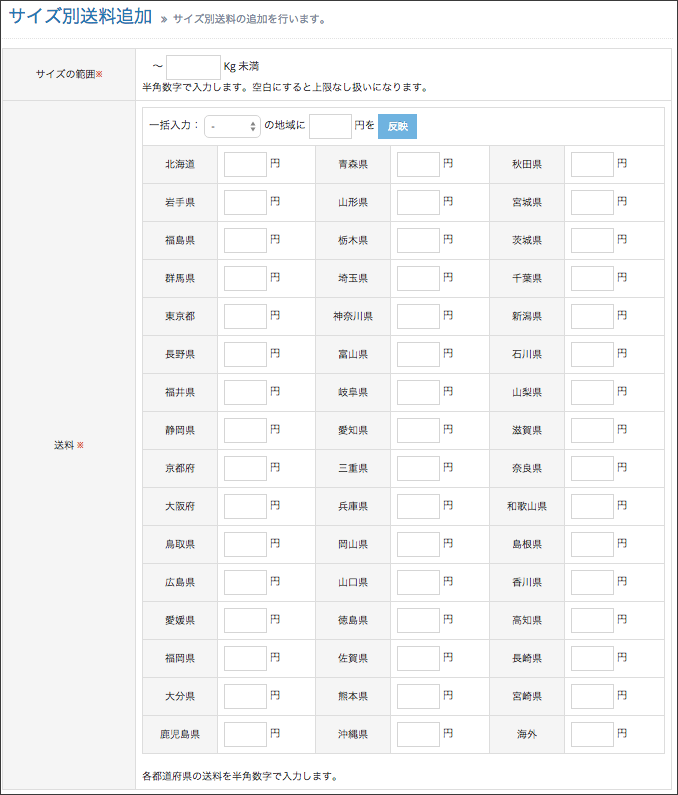678x795 pixels.
Task: Click the 島根県 fee field
Action: click(592, 545)
